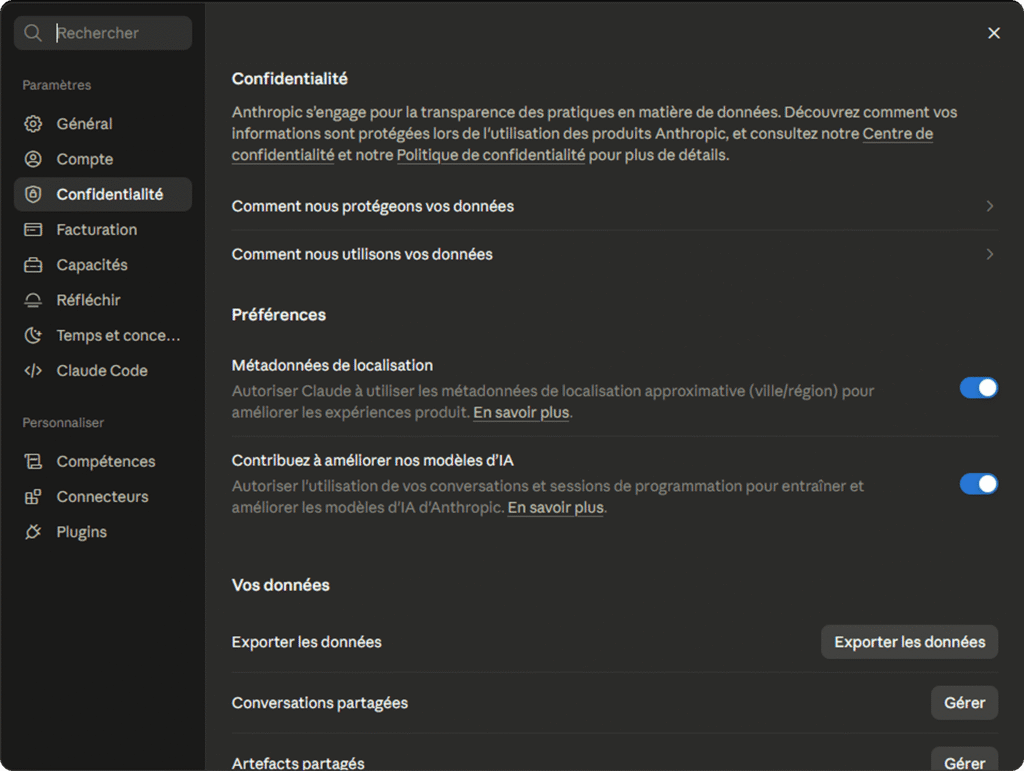Open the Plugins sidebar item

pyautogui.click(x=103, y=531)
